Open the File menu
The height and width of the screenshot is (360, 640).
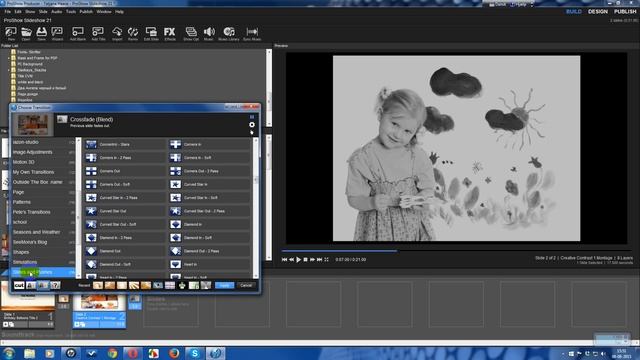click(x=7, y=12)
